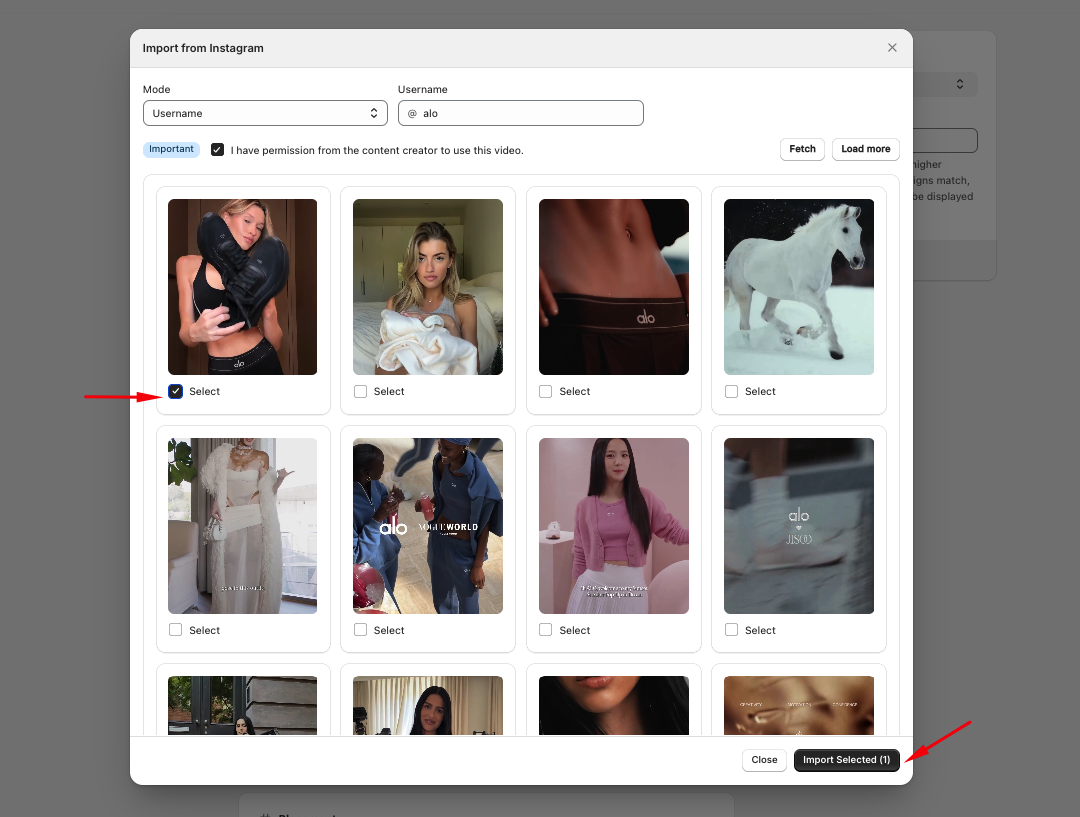Check Select under the blonde woman with towel
Viewport: 1080px width, 817px height.
tap(360, 391)
